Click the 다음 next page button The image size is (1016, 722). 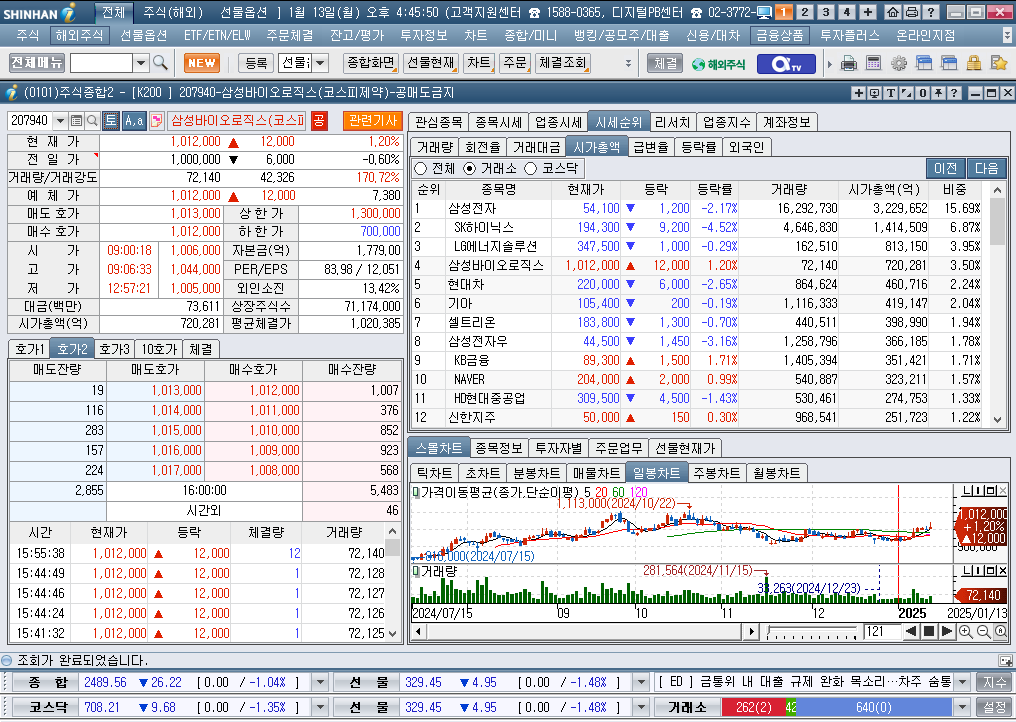tap(986, 169)
